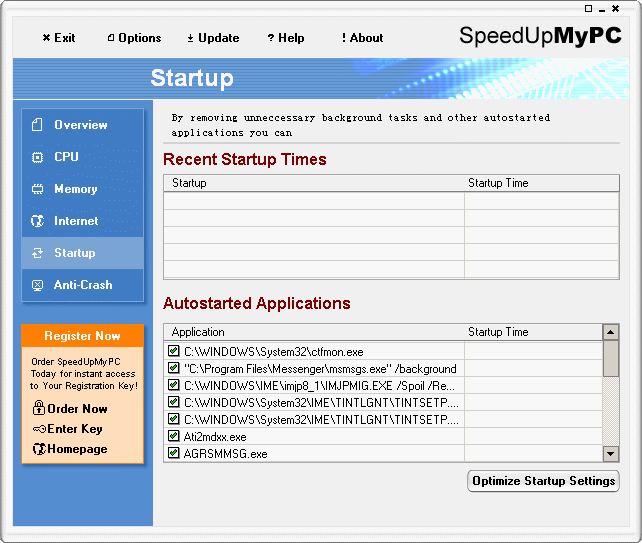Click the Startup arrows icon in sidebar
This screenshot has width=642, height=543.
pyautogui.click(x=37, y=253)
